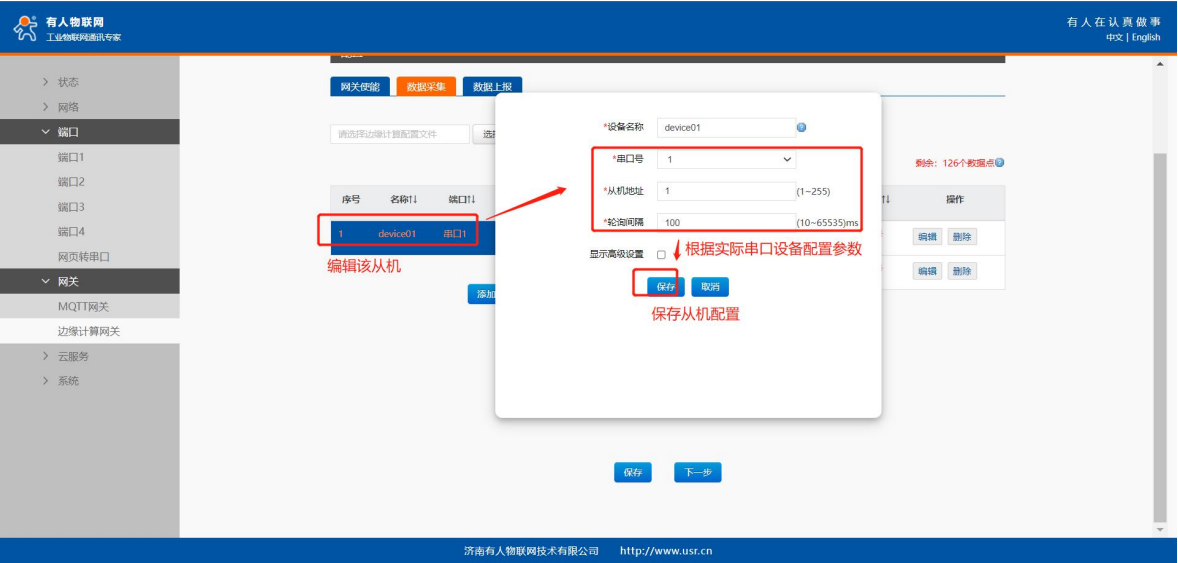Click the help icon beside device name field
1178x563 pixels.
click(x=802, y=128)
